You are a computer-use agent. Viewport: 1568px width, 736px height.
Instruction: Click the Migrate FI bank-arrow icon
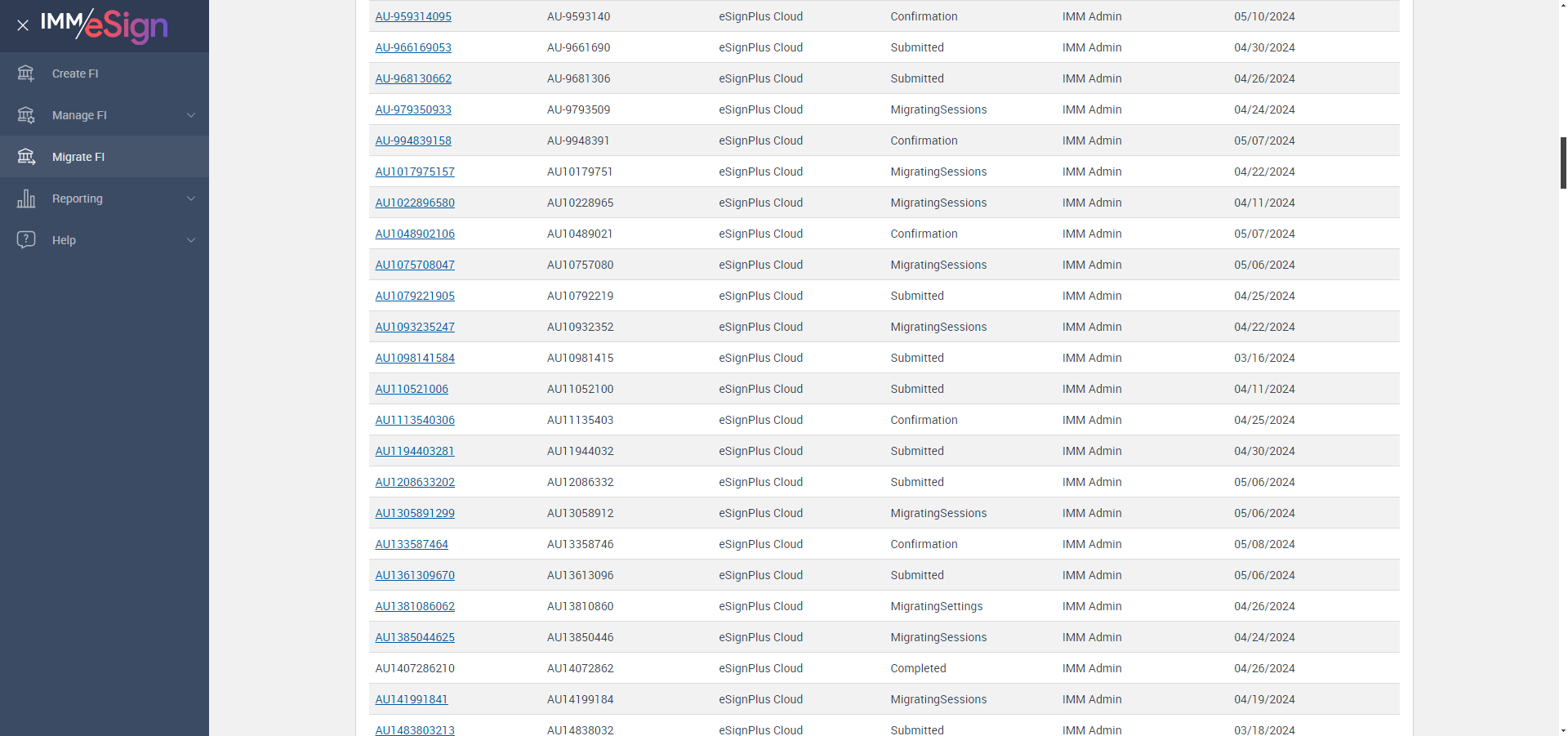(x=26, y=157)
